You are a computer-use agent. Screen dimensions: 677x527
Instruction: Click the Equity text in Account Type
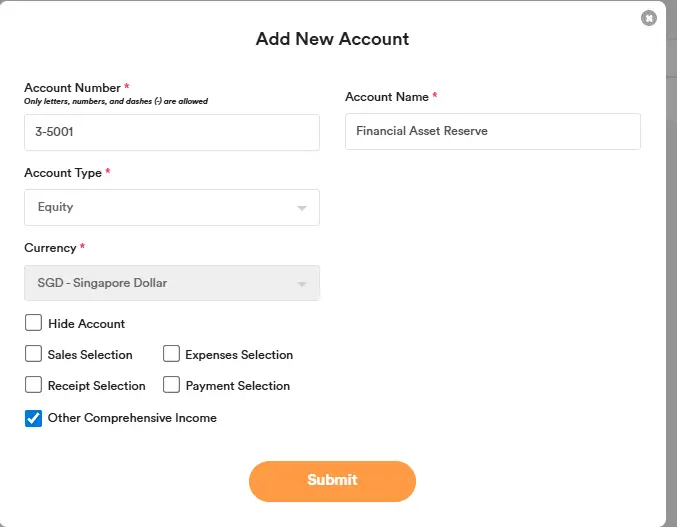(56, 207)
